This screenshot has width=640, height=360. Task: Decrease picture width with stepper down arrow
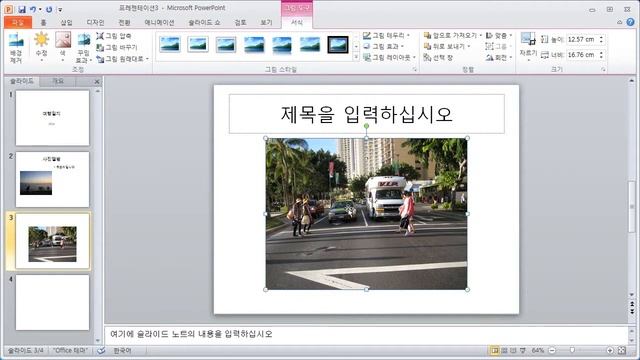(x=601, y=57)
